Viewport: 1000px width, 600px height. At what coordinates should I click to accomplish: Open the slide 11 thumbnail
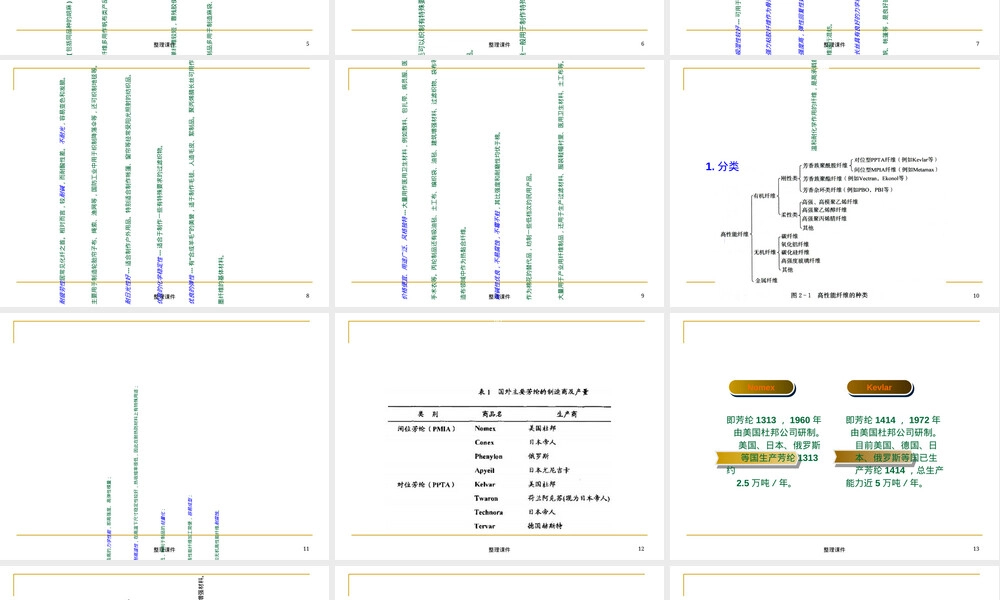tap(165, 436)
